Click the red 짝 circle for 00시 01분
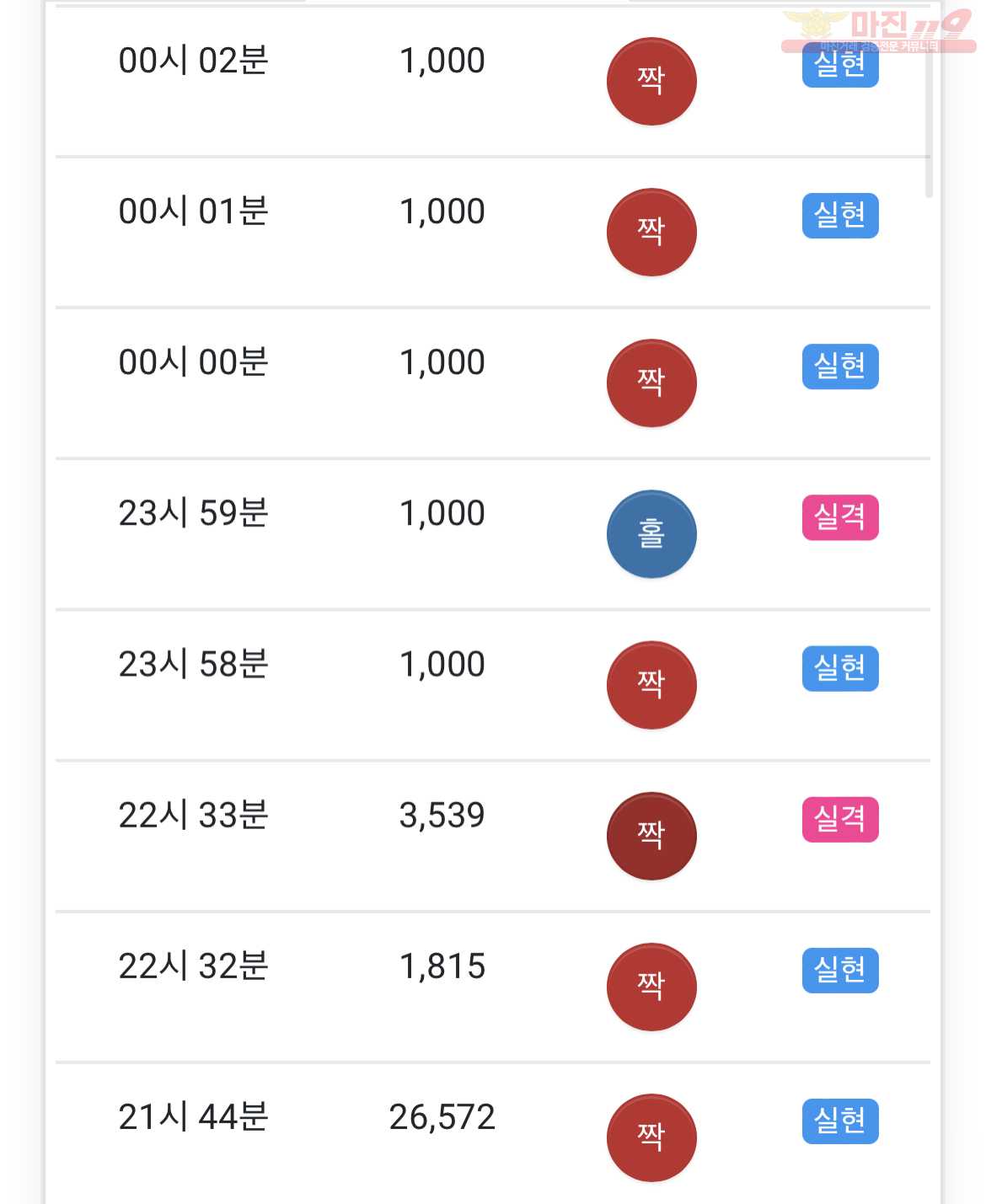This screenshot has width=986, height=1204. [x=651, y=232]
